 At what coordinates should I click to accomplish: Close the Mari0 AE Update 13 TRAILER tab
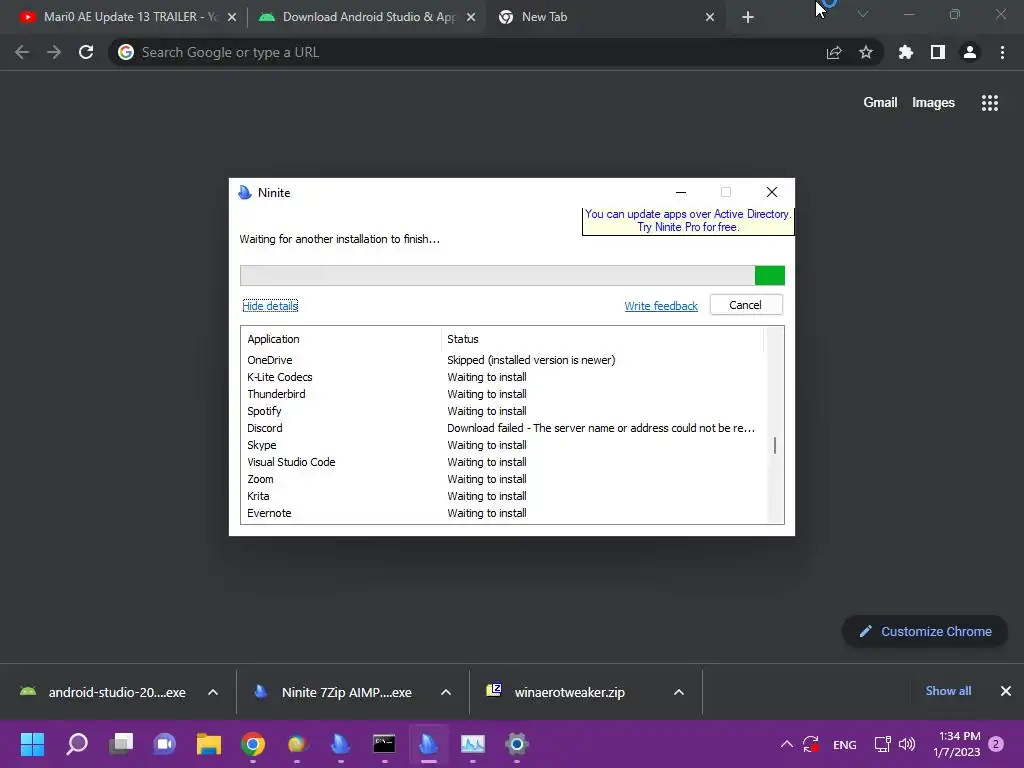point(232,18)
